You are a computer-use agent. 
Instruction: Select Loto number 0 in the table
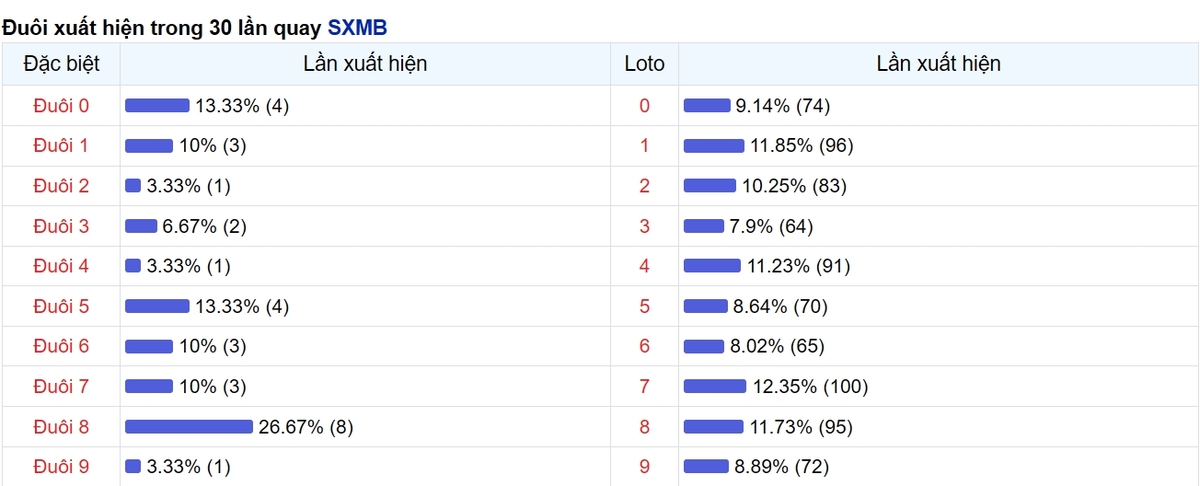click(x=644, y=106)
